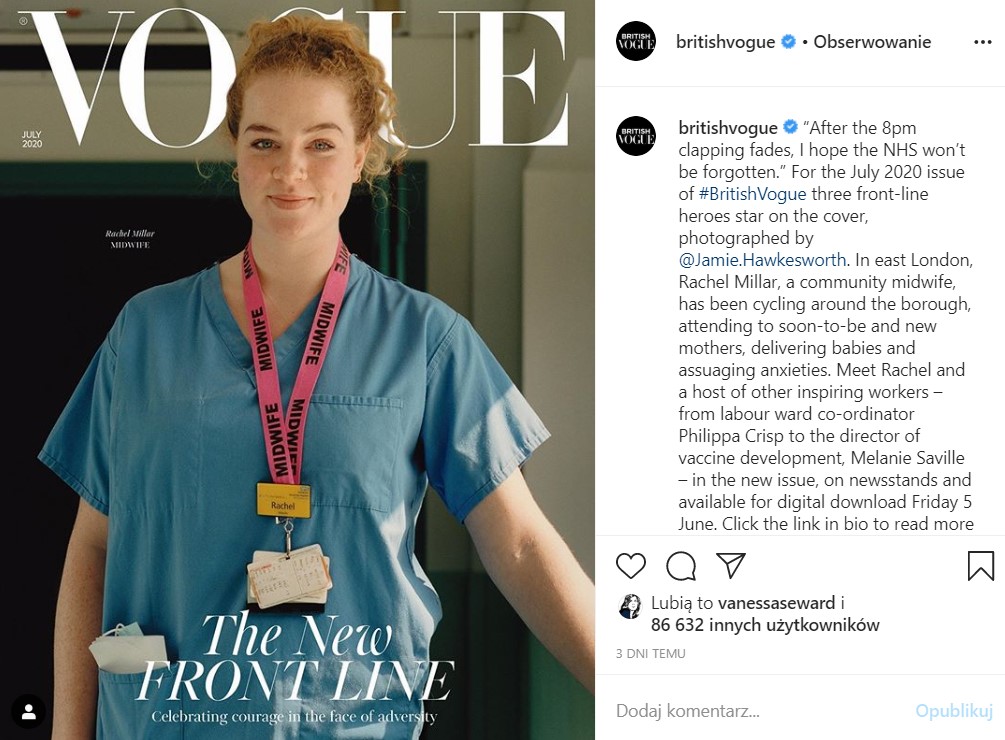Show tagged people icon on photo

pyautogui.click(x=28, y=711)
